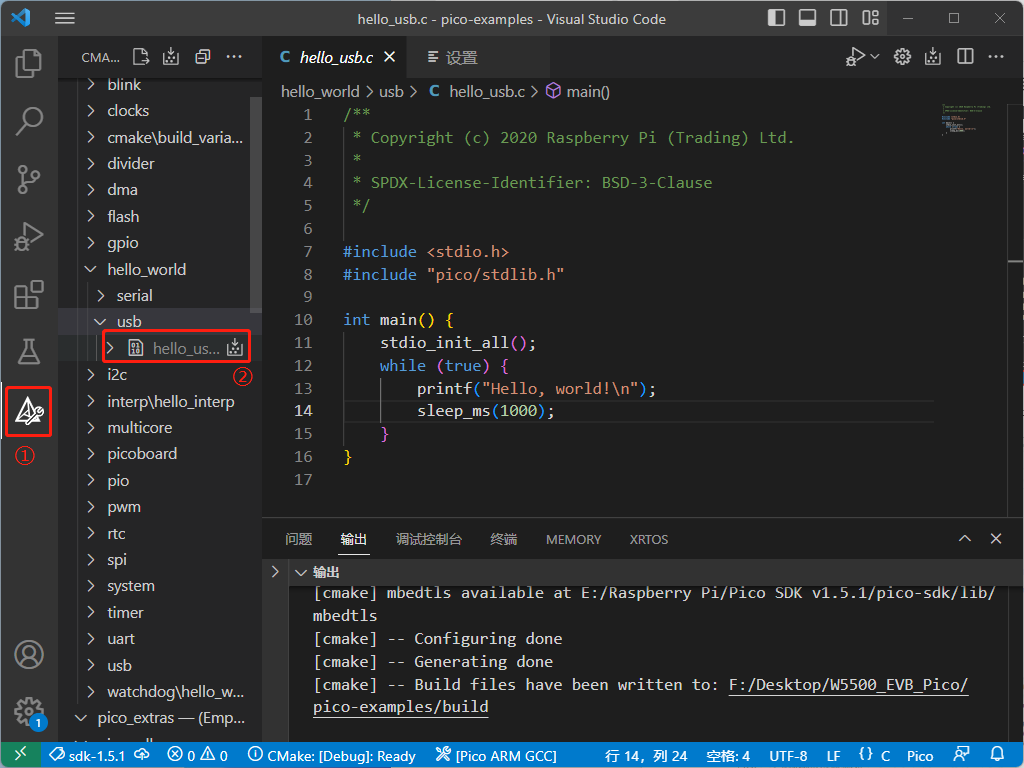The height and width of the screenshot is (768, 1024).
Task: Switch to the 设置 editor tab
Action: 460,58
